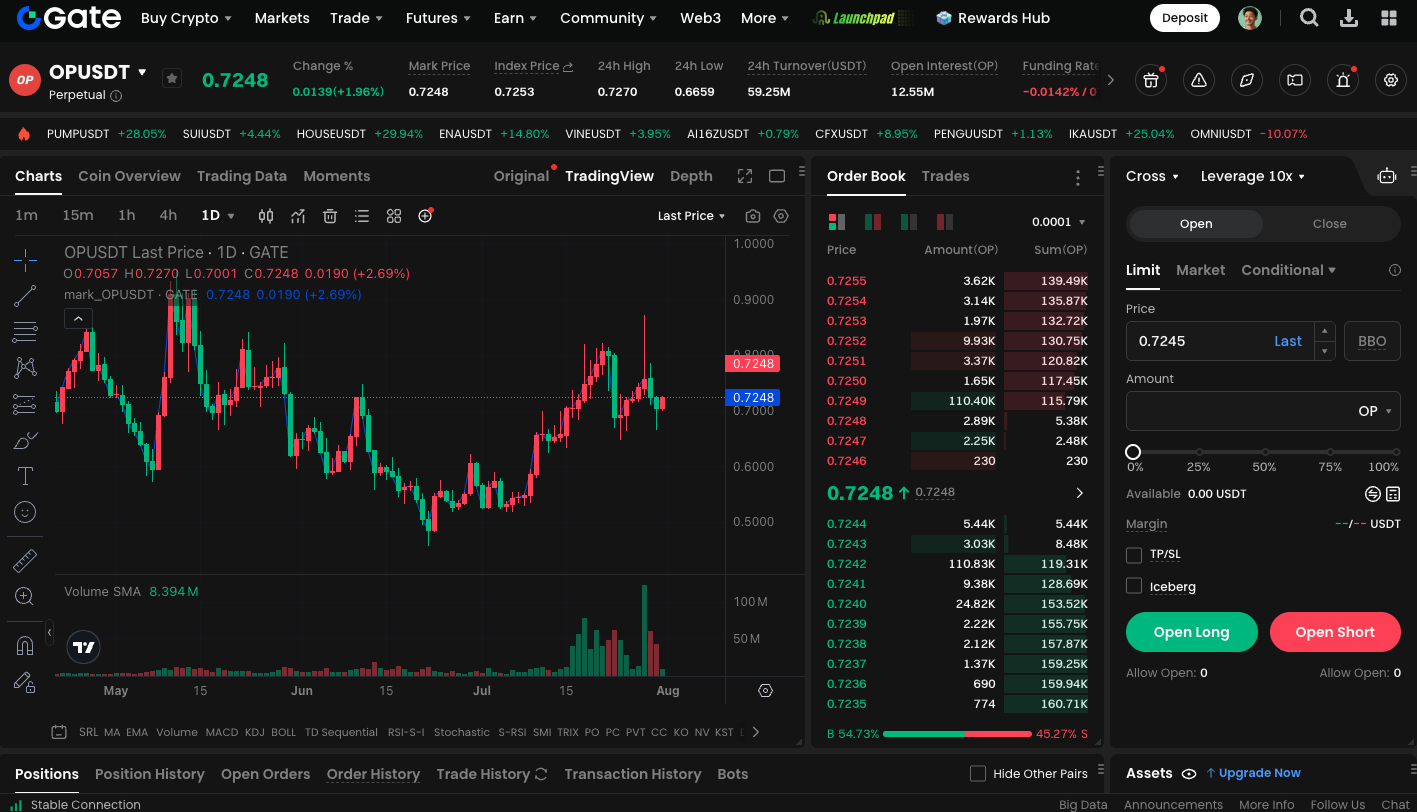
Task: Select the trend line drawing tool
Action: point(25,296)
